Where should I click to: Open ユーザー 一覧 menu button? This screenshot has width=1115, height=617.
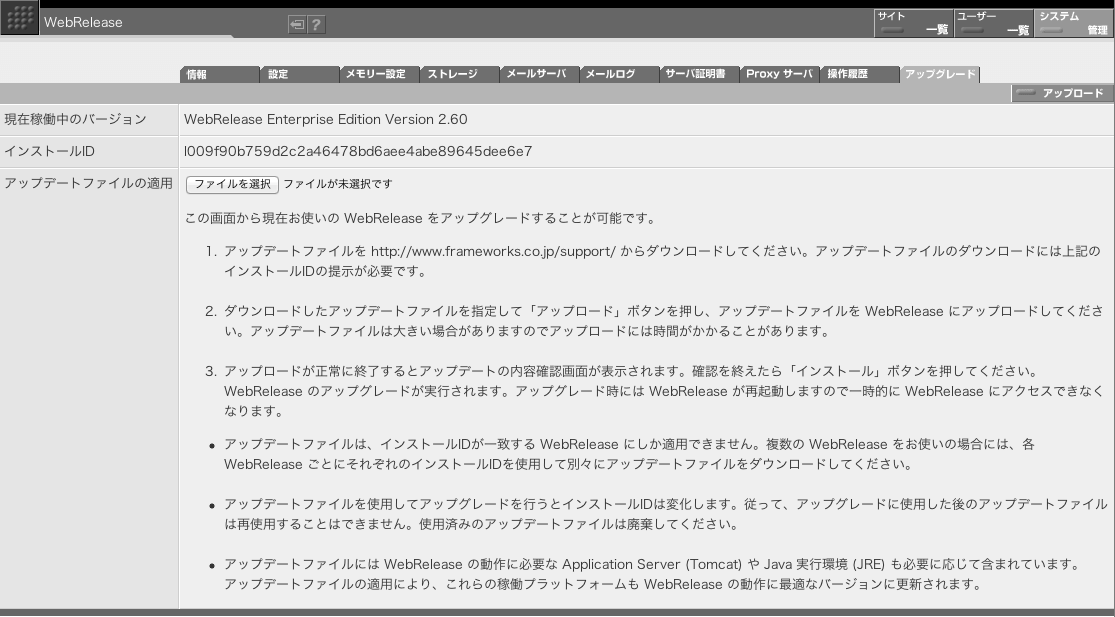[x=993, y=23]
